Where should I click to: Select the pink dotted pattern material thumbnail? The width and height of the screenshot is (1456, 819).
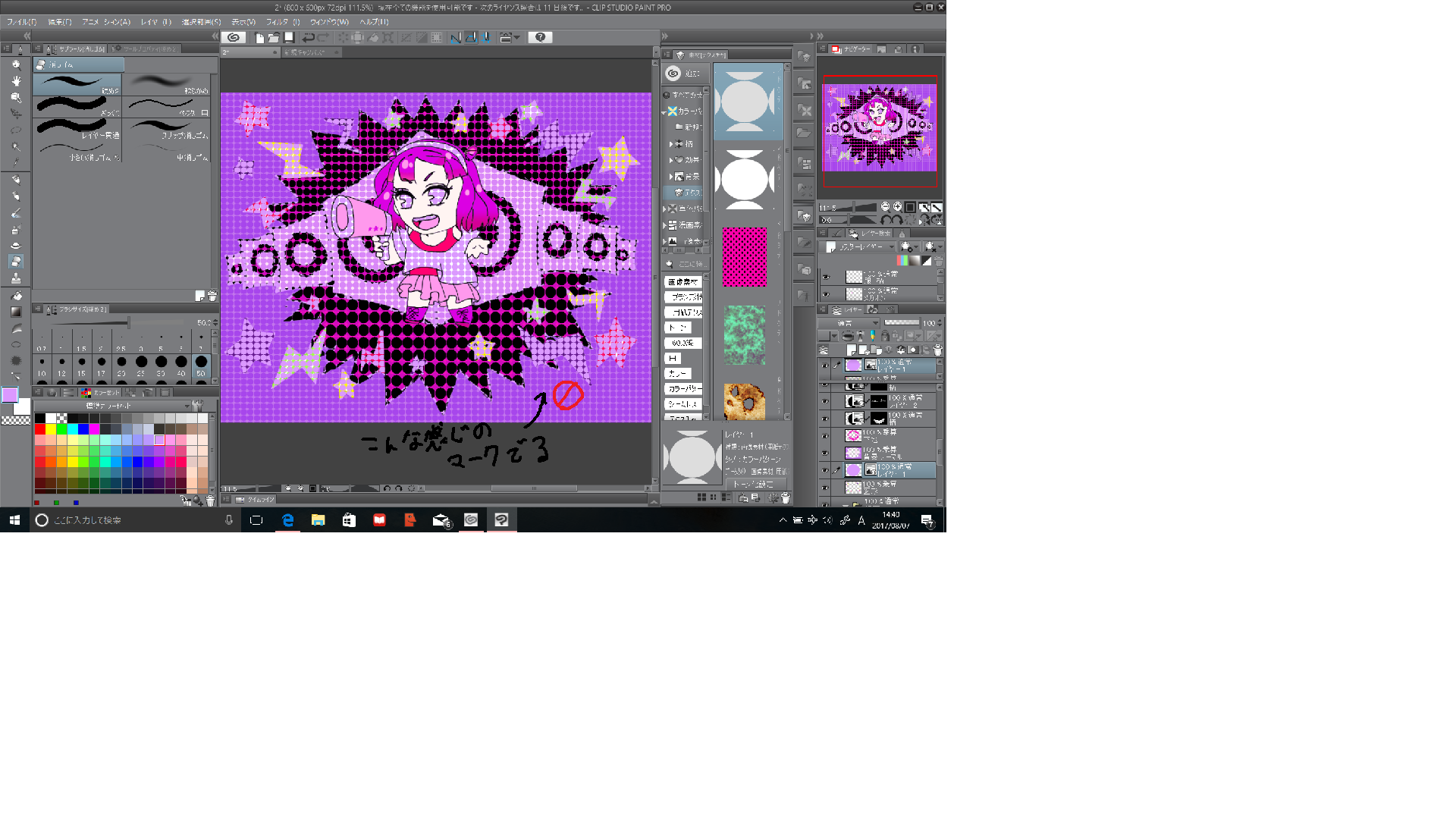(x=744, y=257)
